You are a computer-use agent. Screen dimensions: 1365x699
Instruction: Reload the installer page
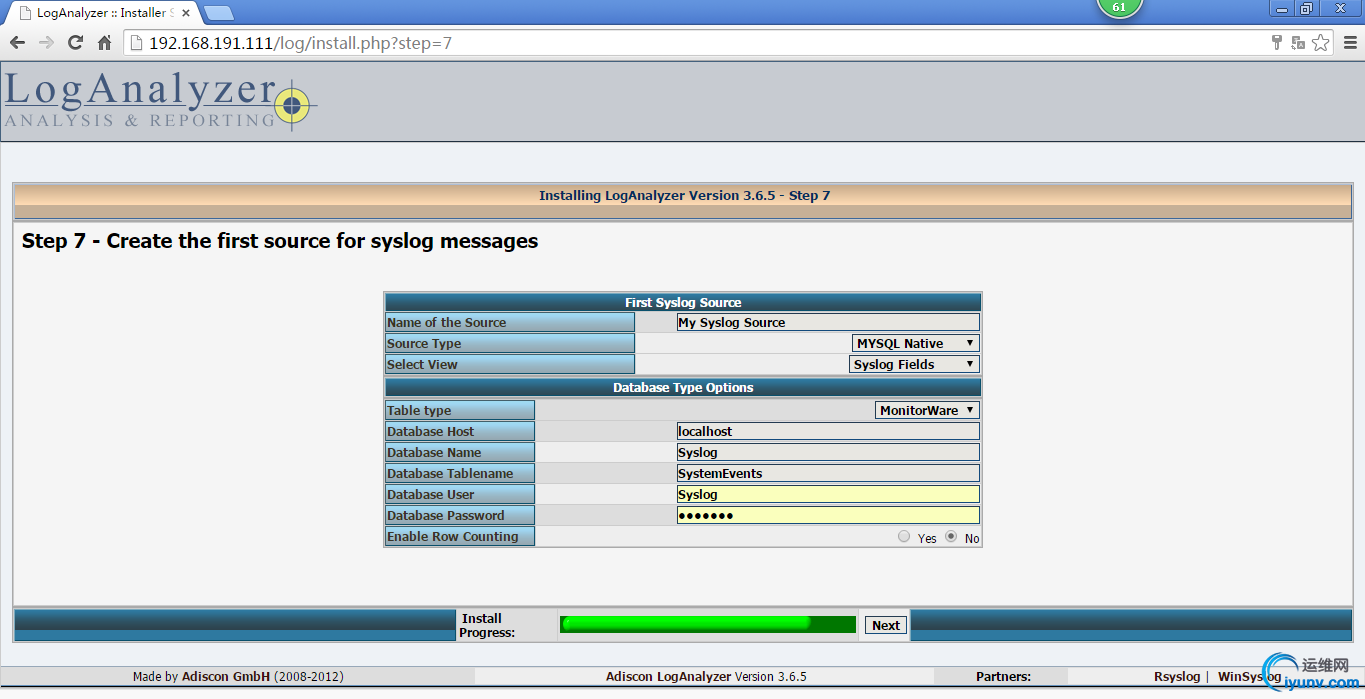(75, 43)
